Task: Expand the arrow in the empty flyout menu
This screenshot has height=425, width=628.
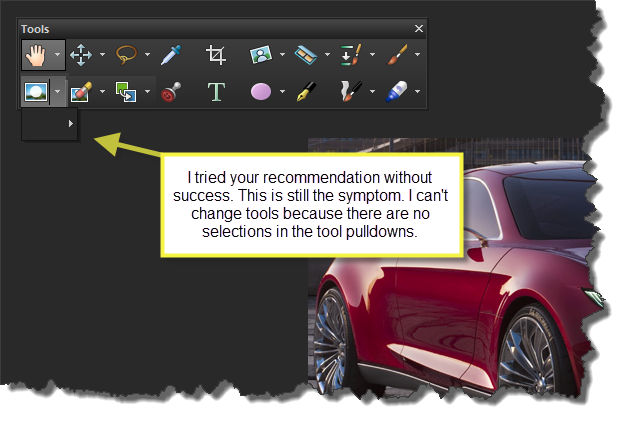Action: pos(70,123)
